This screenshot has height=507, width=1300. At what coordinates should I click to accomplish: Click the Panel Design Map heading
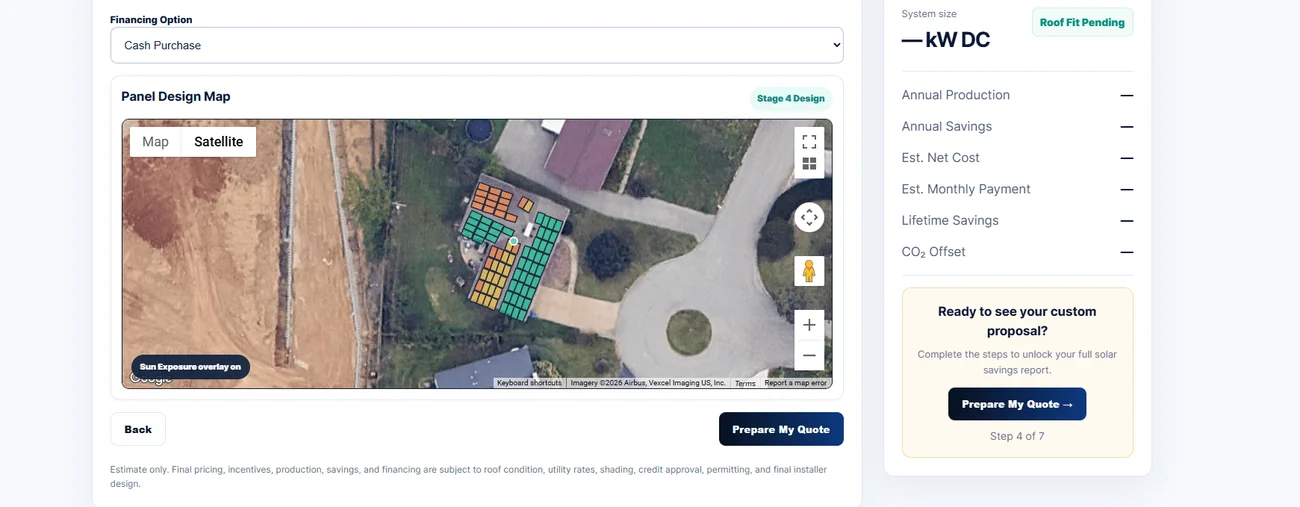(176, 97)
